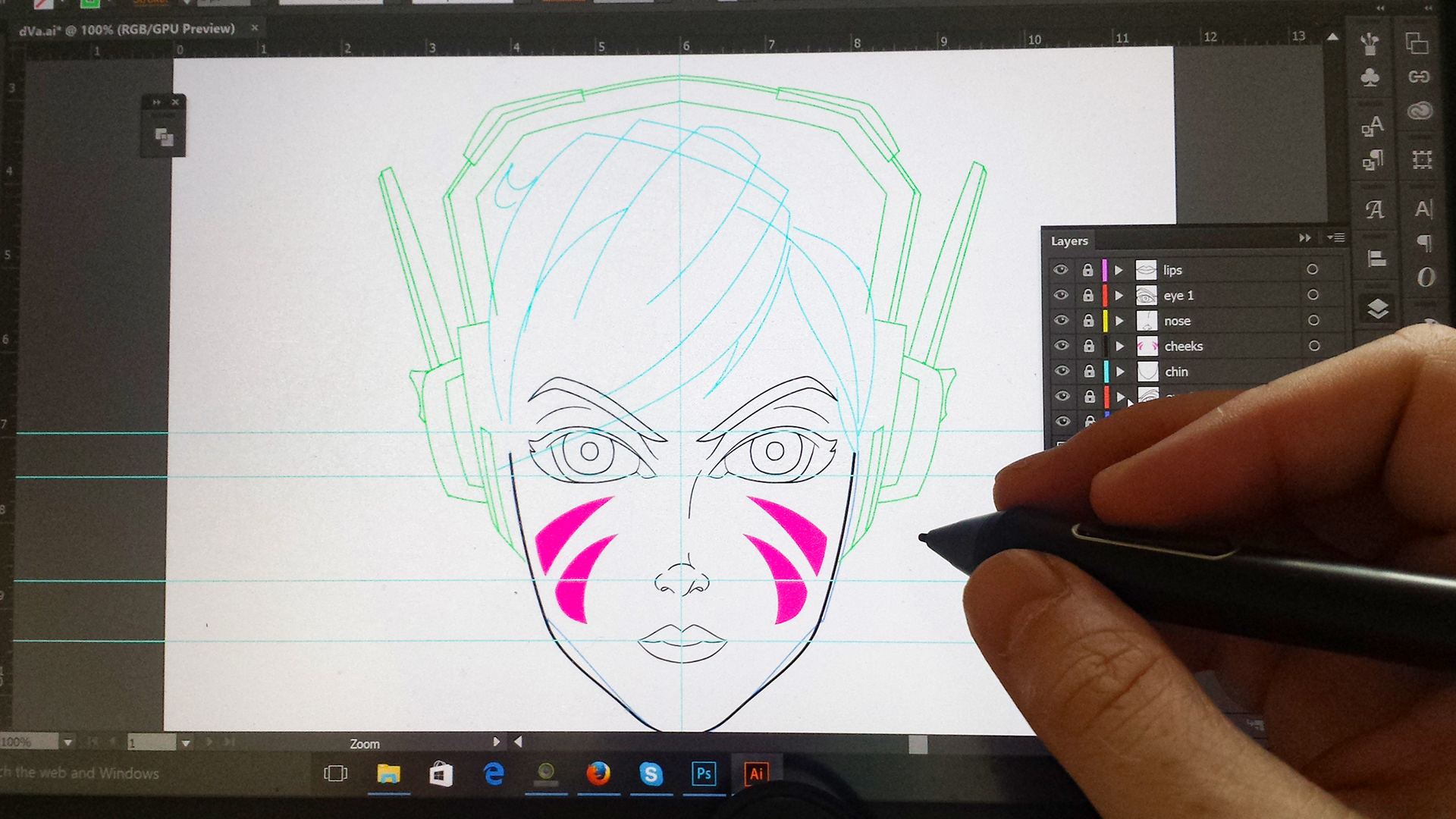1456x819 pixels.
Task: Unlock the nose layer
Action: pos(1088,320)
